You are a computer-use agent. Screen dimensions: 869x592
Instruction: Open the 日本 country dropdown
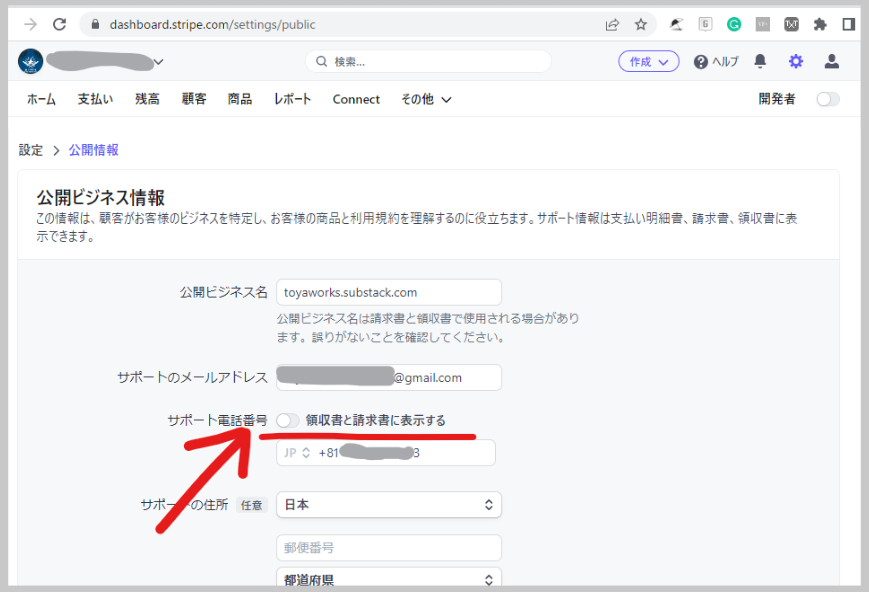click(x=389, y=504)
